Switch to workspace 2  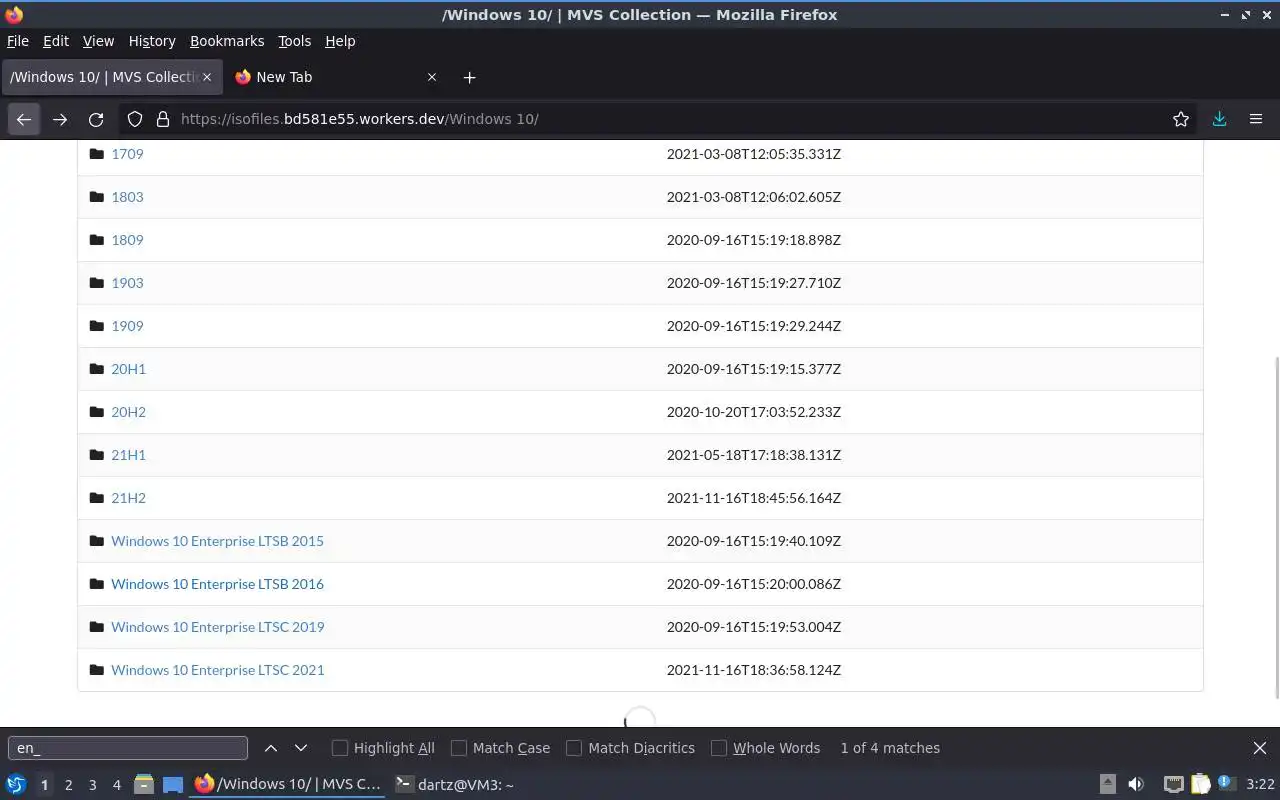point(68,785)
